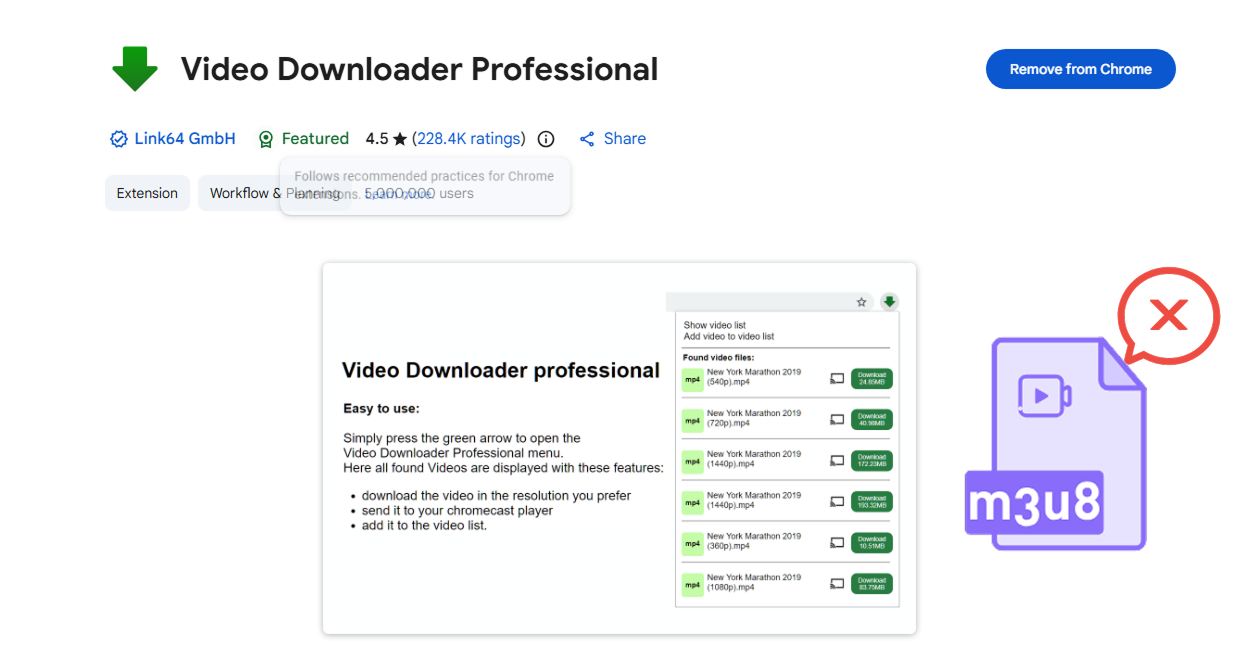Click the Share link text
This screenshot has height=664, width=1252.
tap(625, 139)
